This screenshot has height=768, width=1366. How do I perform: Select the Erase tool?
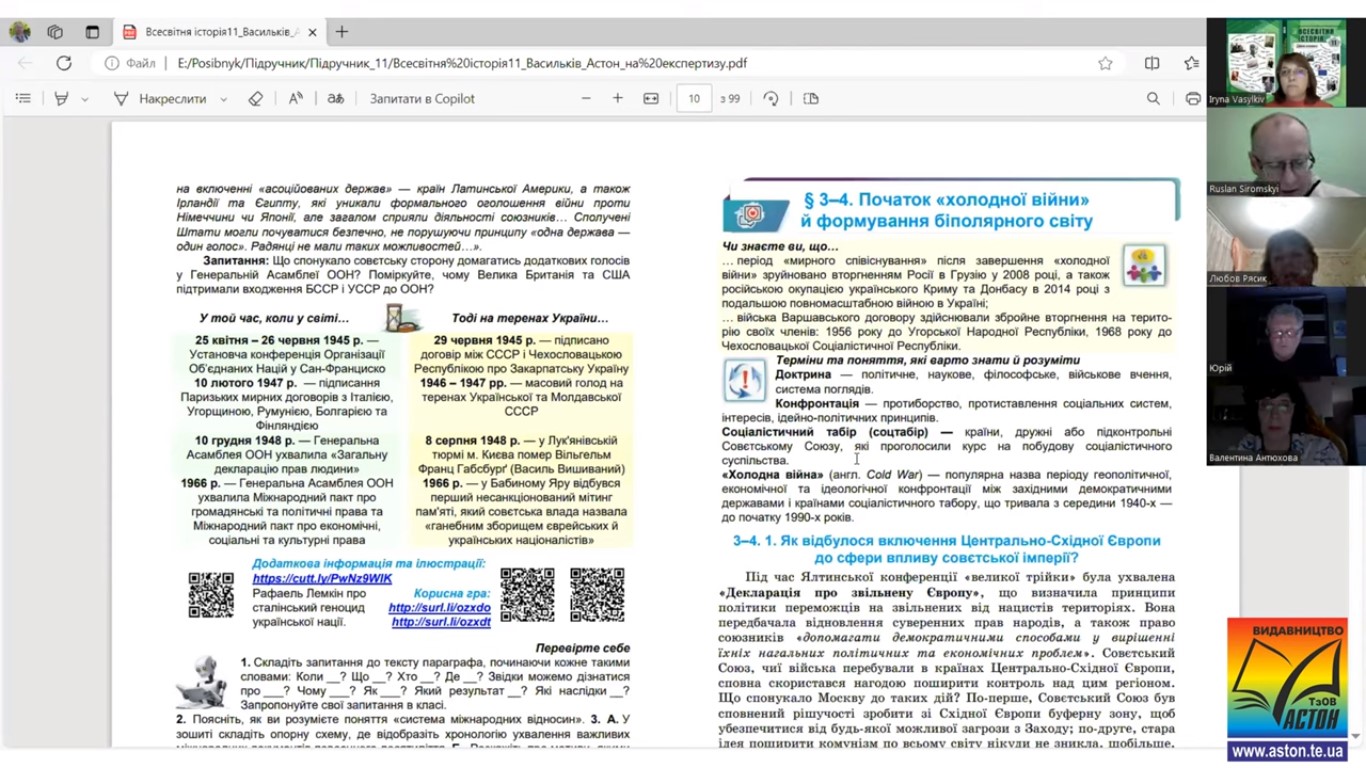point(256,99)
